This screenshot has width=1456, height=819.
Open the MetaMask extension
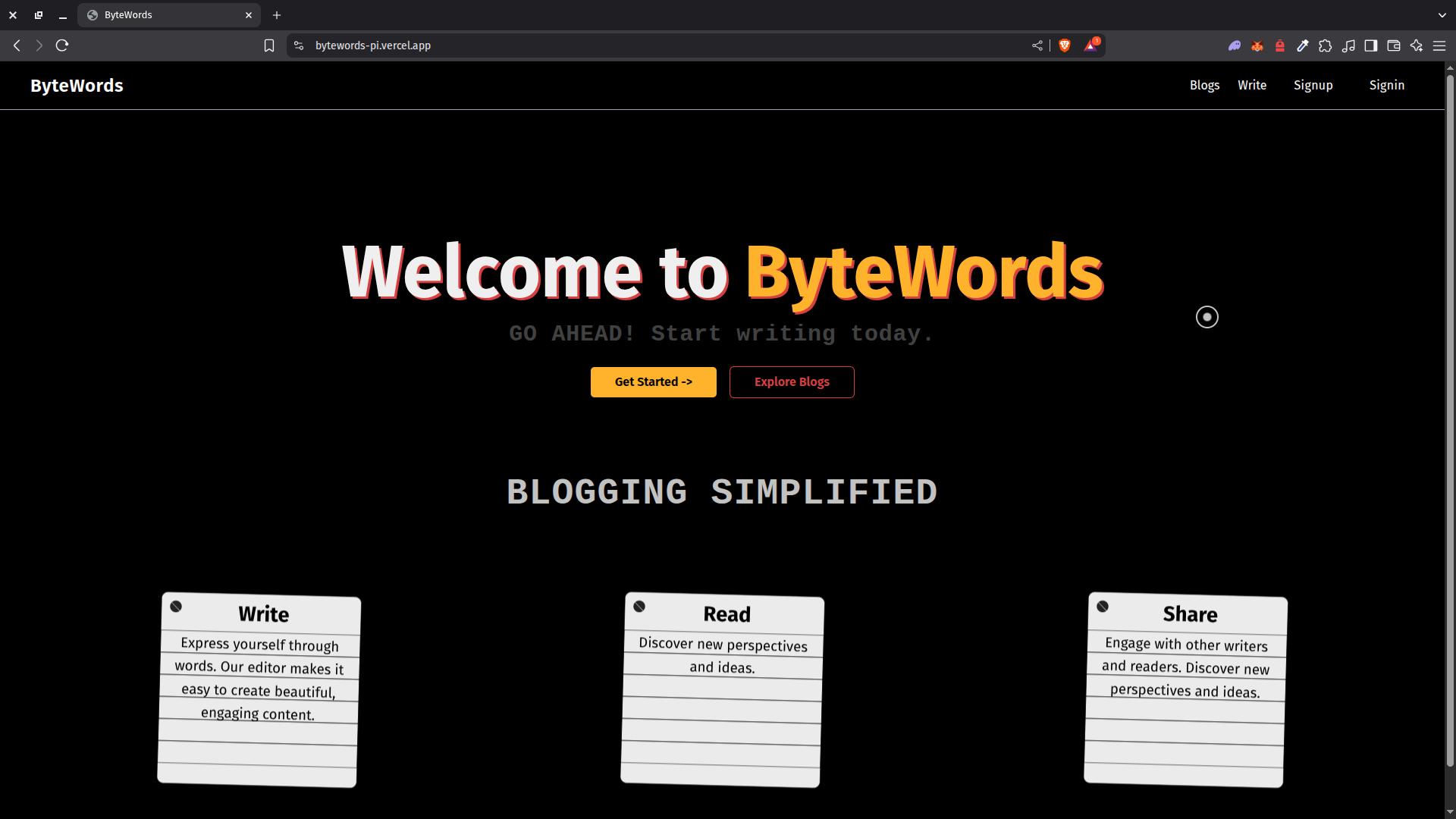1257,45
